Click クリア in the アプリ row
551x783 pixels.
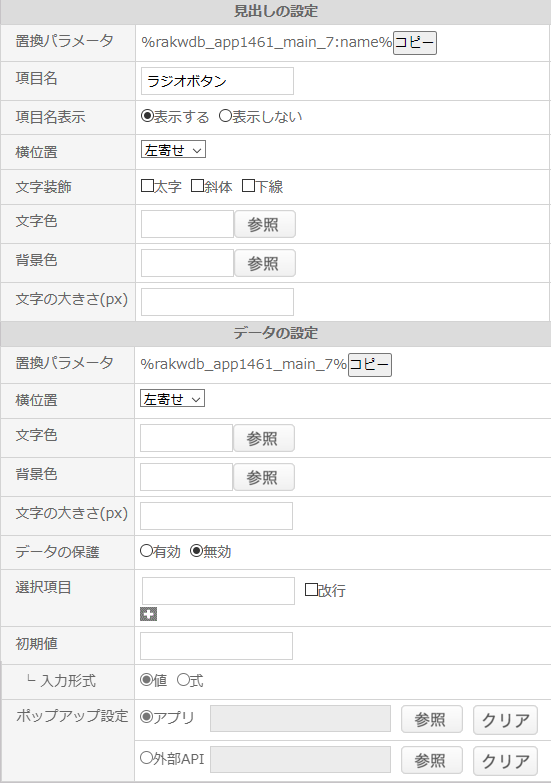pyautogui.click(x=506, y=720)
